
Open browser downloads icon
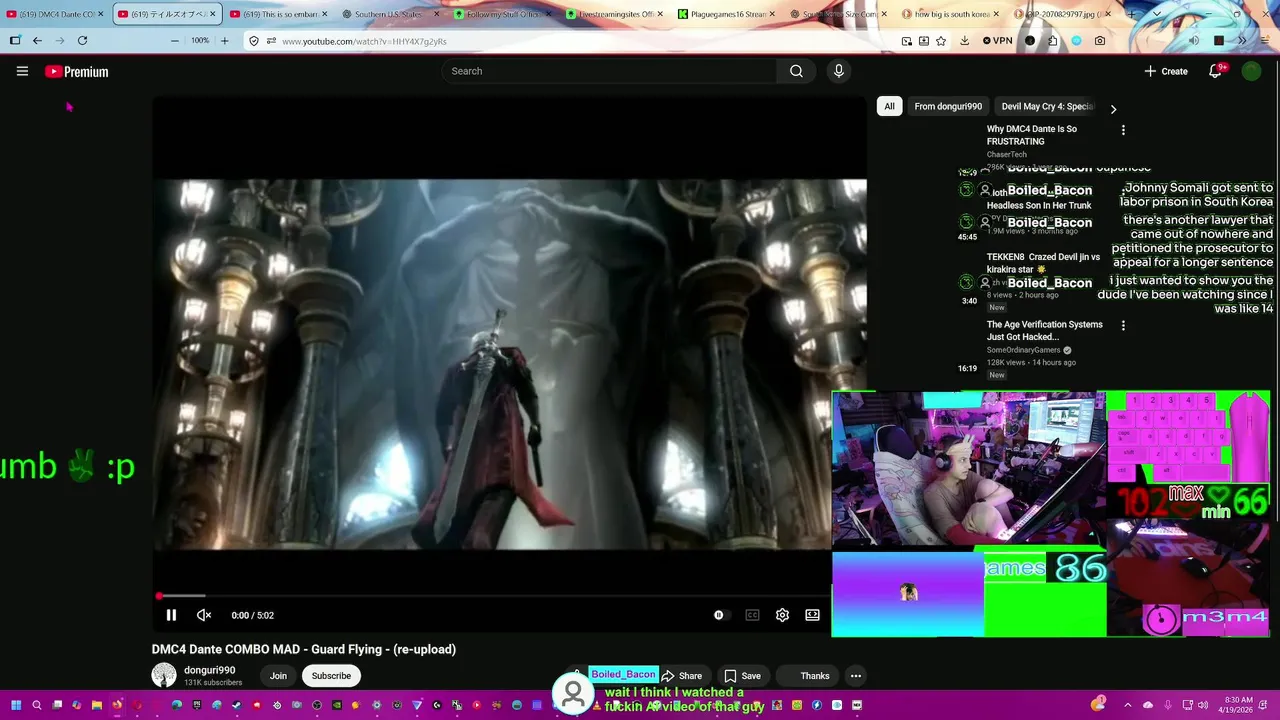(x=964, y=41)
